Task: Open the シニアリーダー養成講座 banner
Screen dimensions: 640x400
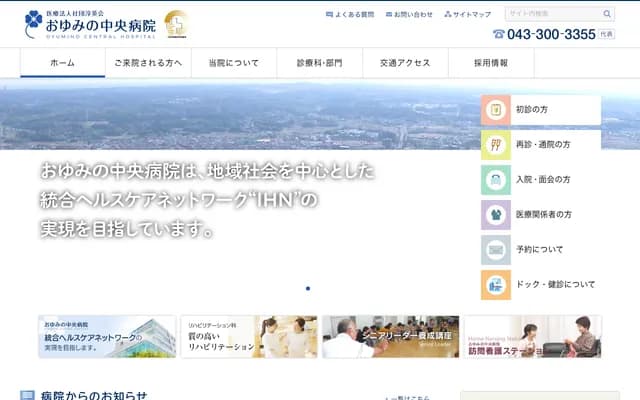Action: pyautogui.click(x=391, y=337)
